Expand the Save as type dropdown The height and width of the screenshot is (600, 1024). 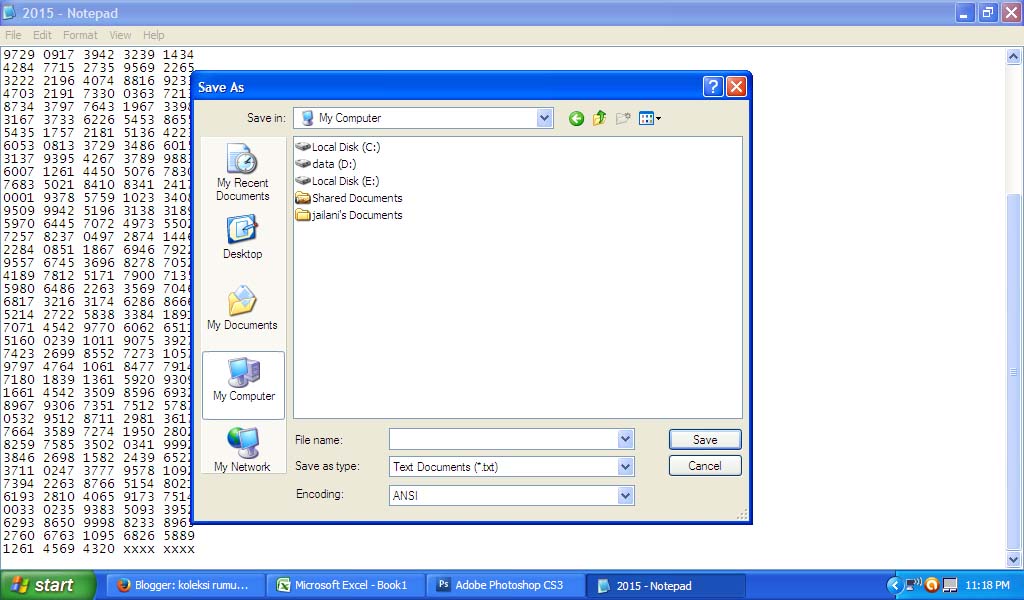[625, 467]
